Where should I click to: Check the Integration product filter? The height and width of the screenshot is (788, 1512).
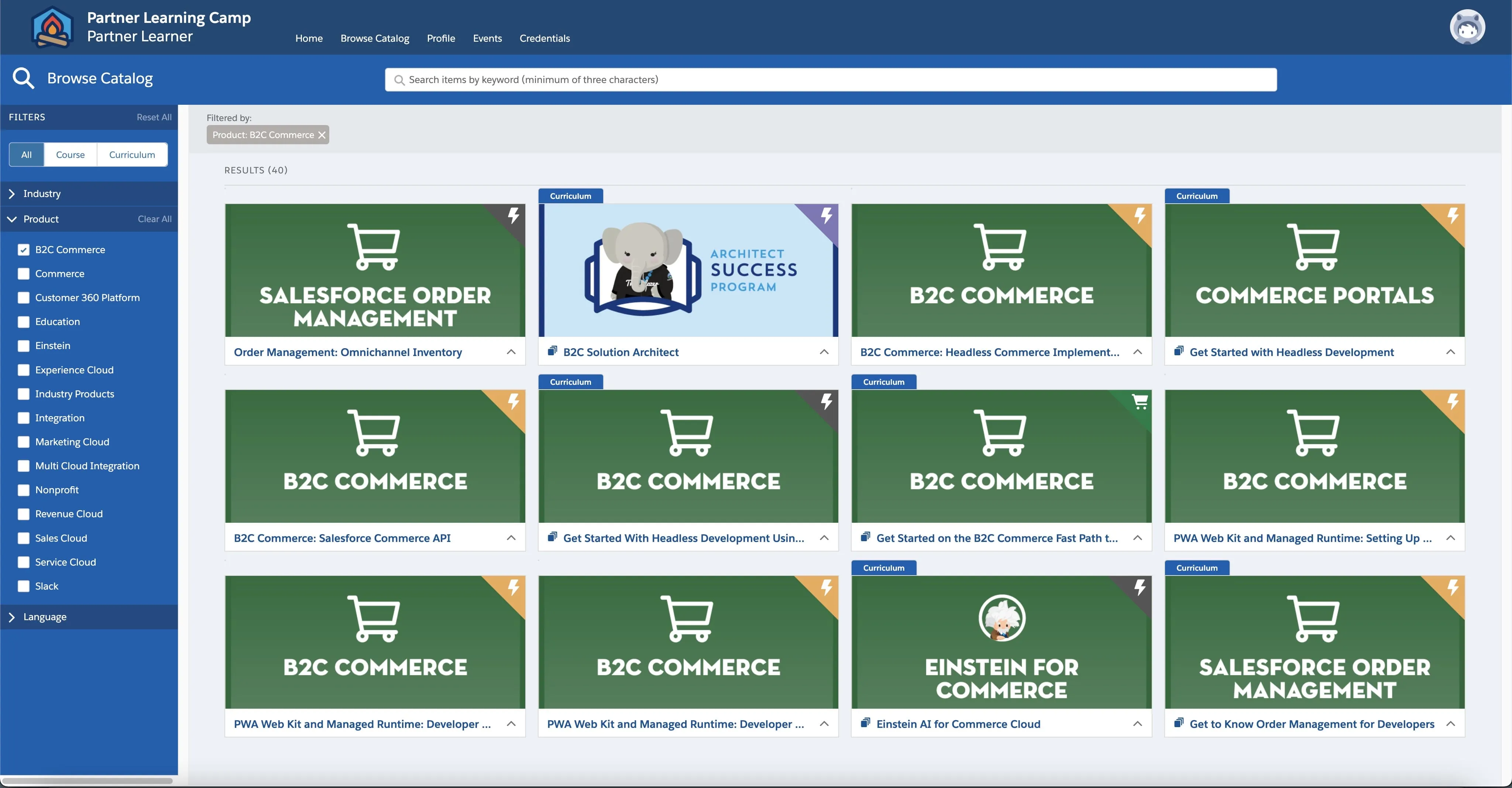[x=24, y=418]
